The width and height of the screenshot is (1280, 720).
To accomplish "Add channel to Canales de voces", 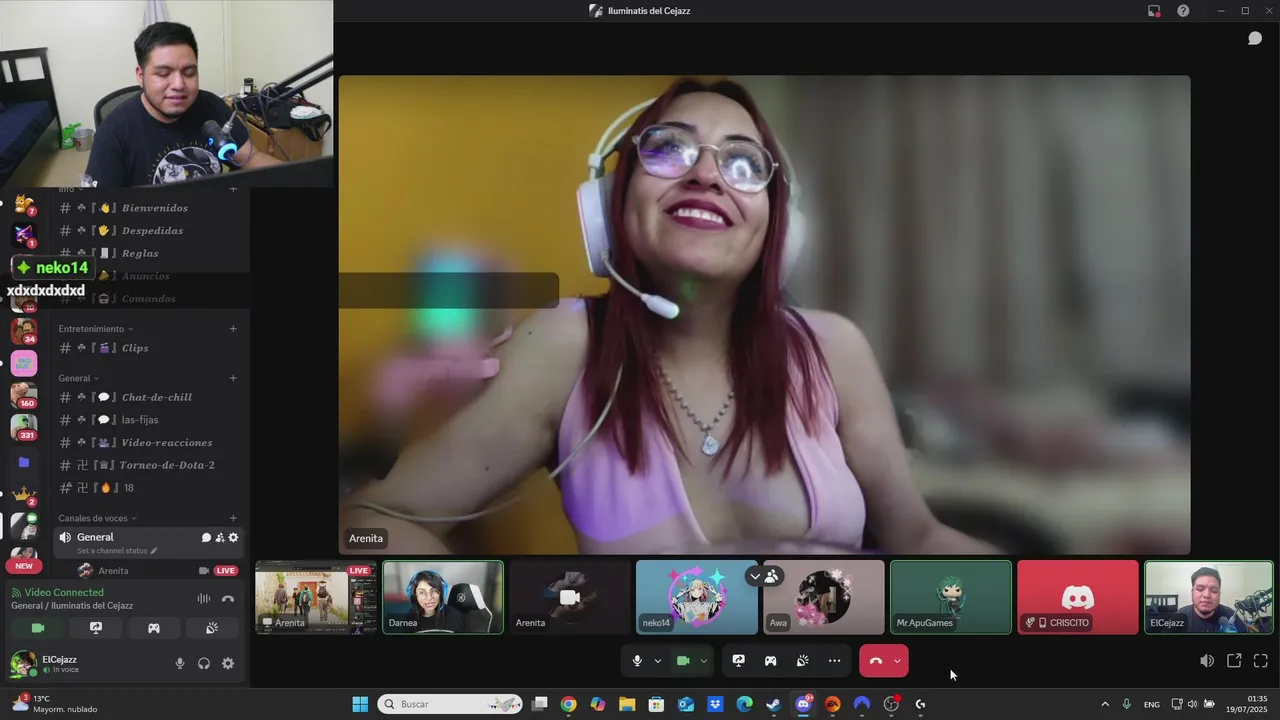I will pyautogui.click(x=233, y=518).
